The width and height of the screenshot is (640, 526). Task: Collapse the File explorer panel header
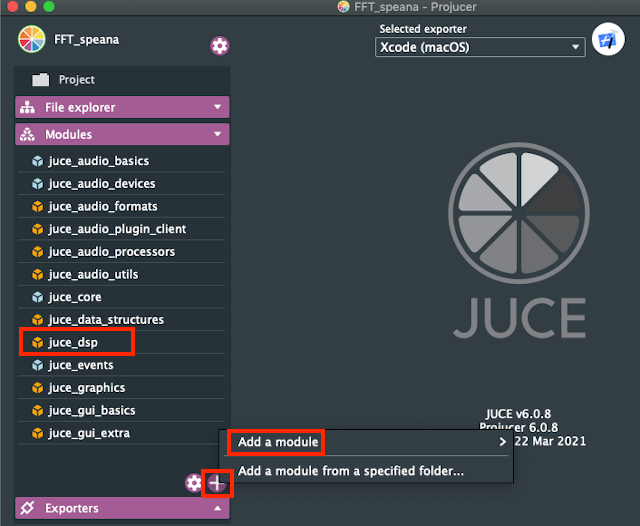pyautogui.click(x=122, y=107)
